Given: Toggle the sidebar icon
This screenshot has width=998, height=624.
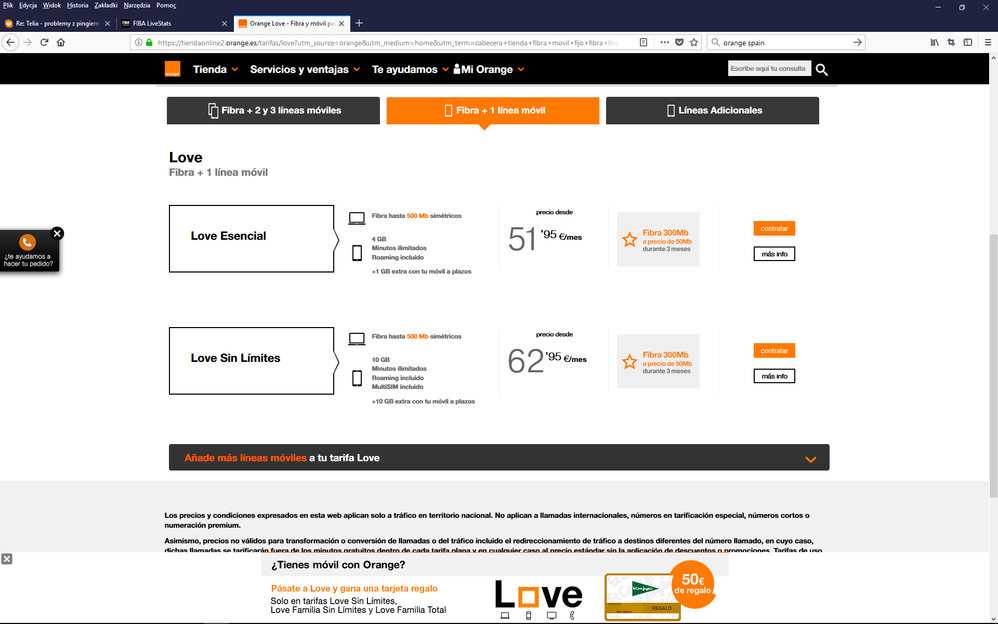Looking at the screenshot, I should (967, 43).
